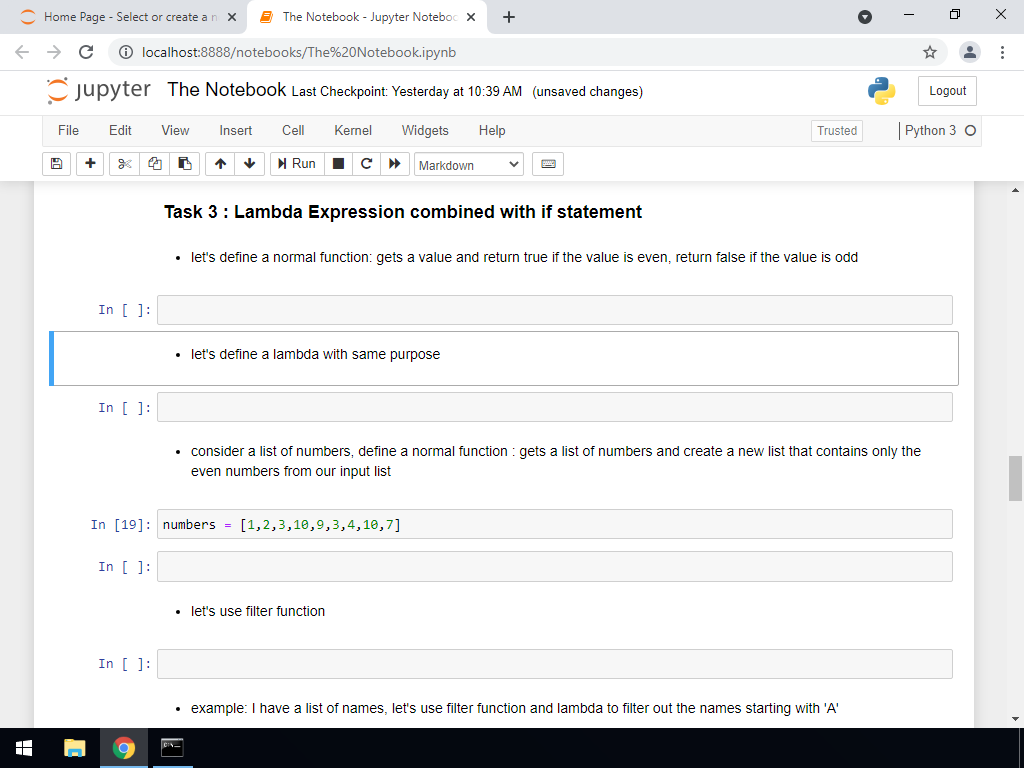Click the numbers list code cell
Image resolution: width=1024 pixels, height=768 pixels.
(554, 524)
